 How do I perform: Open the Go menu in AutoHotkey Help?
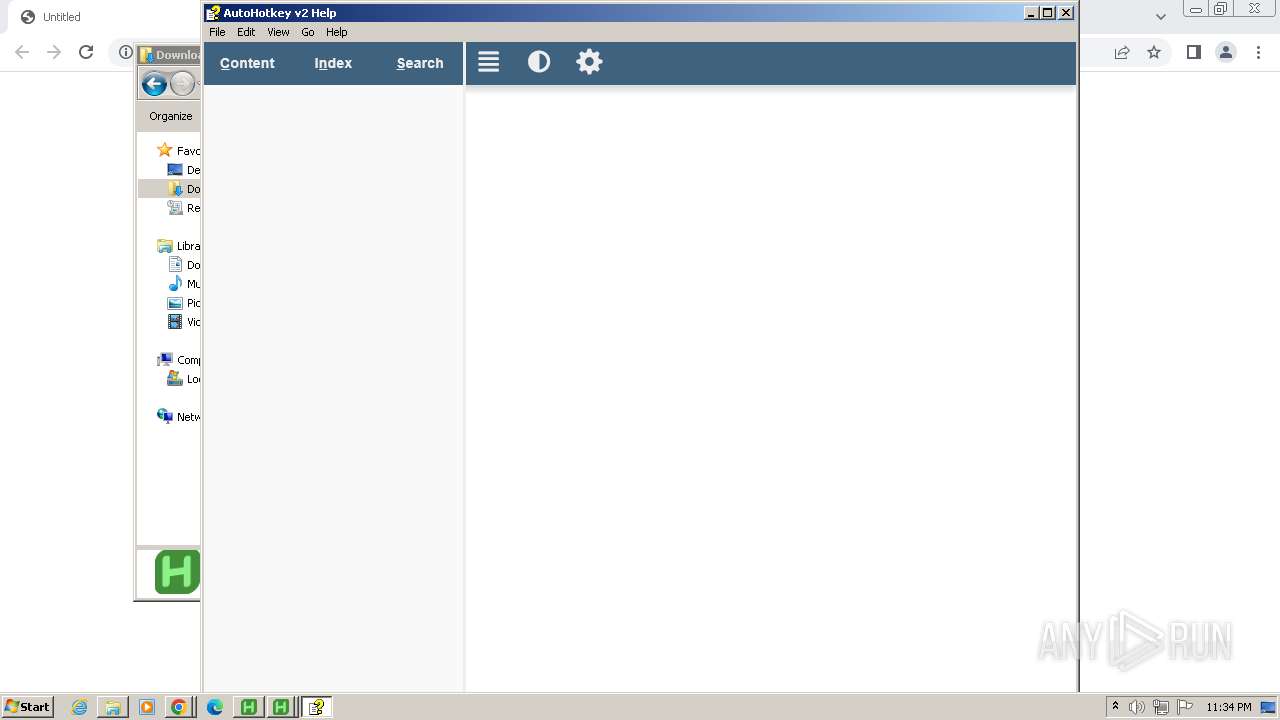[308, 32]
